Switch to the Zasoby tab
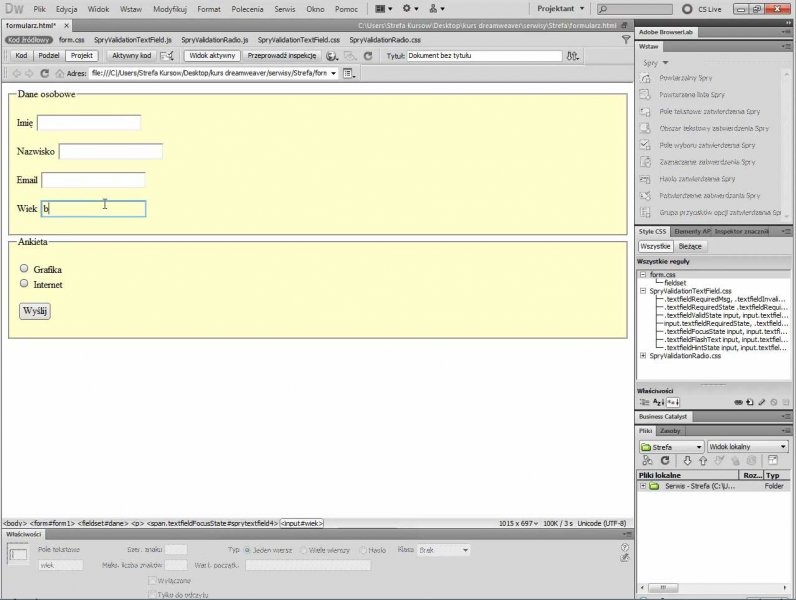 (669, 431)
